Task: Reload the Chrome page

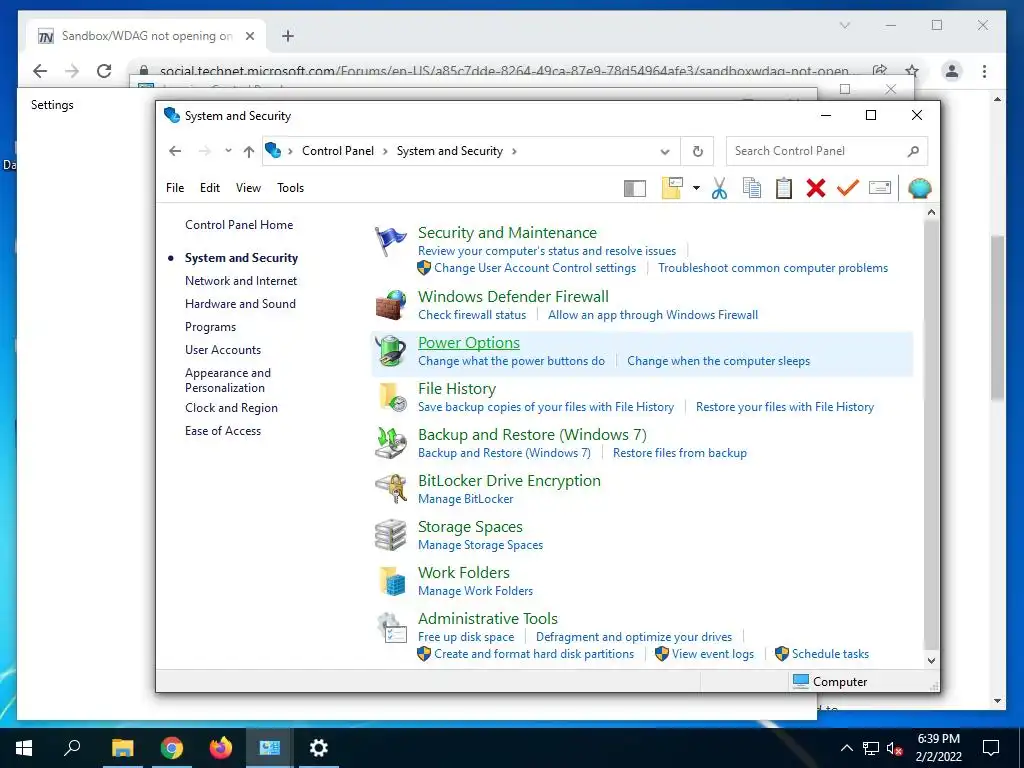Action: point(104,71)
